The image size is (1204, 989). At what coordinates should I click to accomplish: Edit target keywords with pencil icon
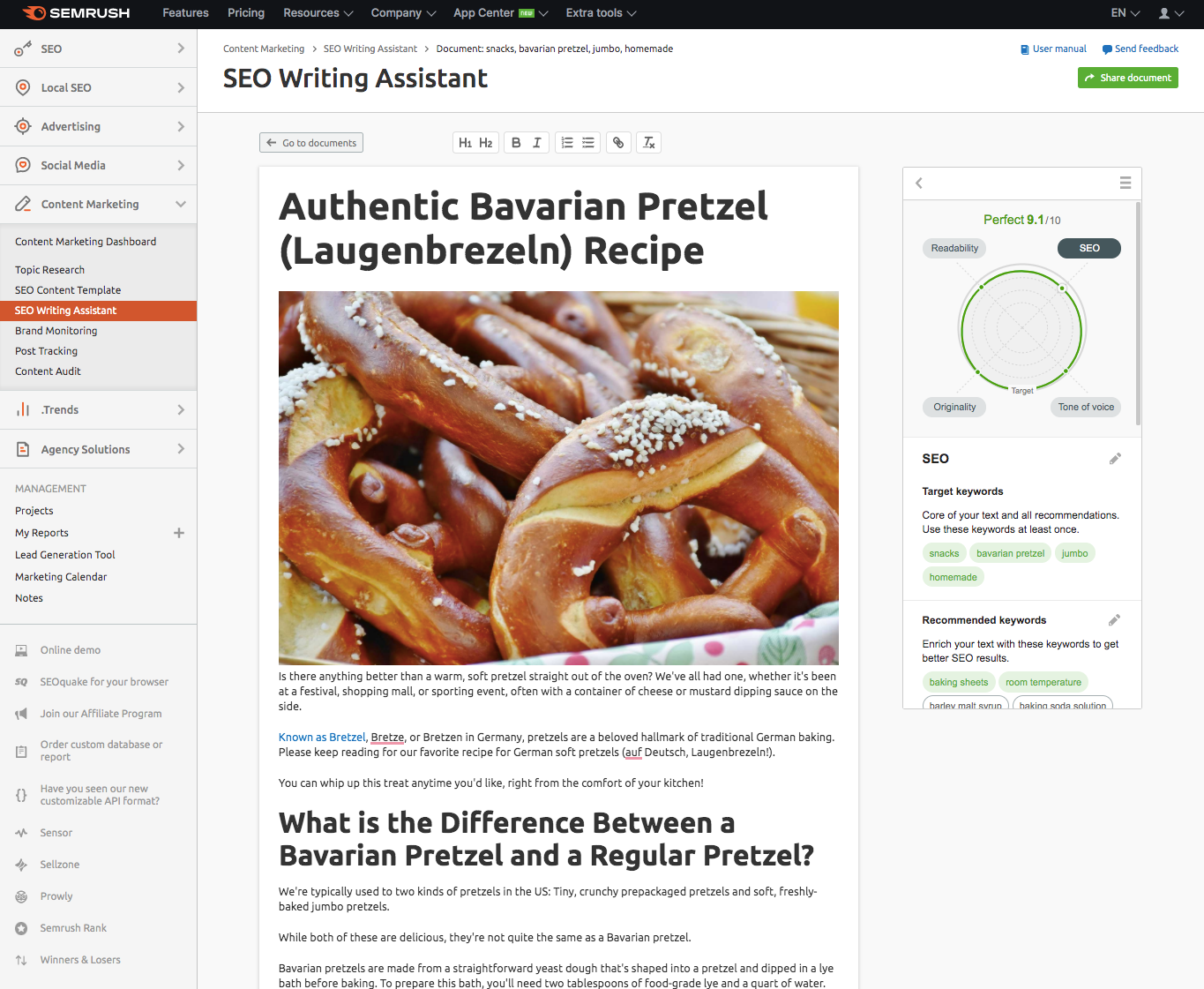pos(1115,459)
